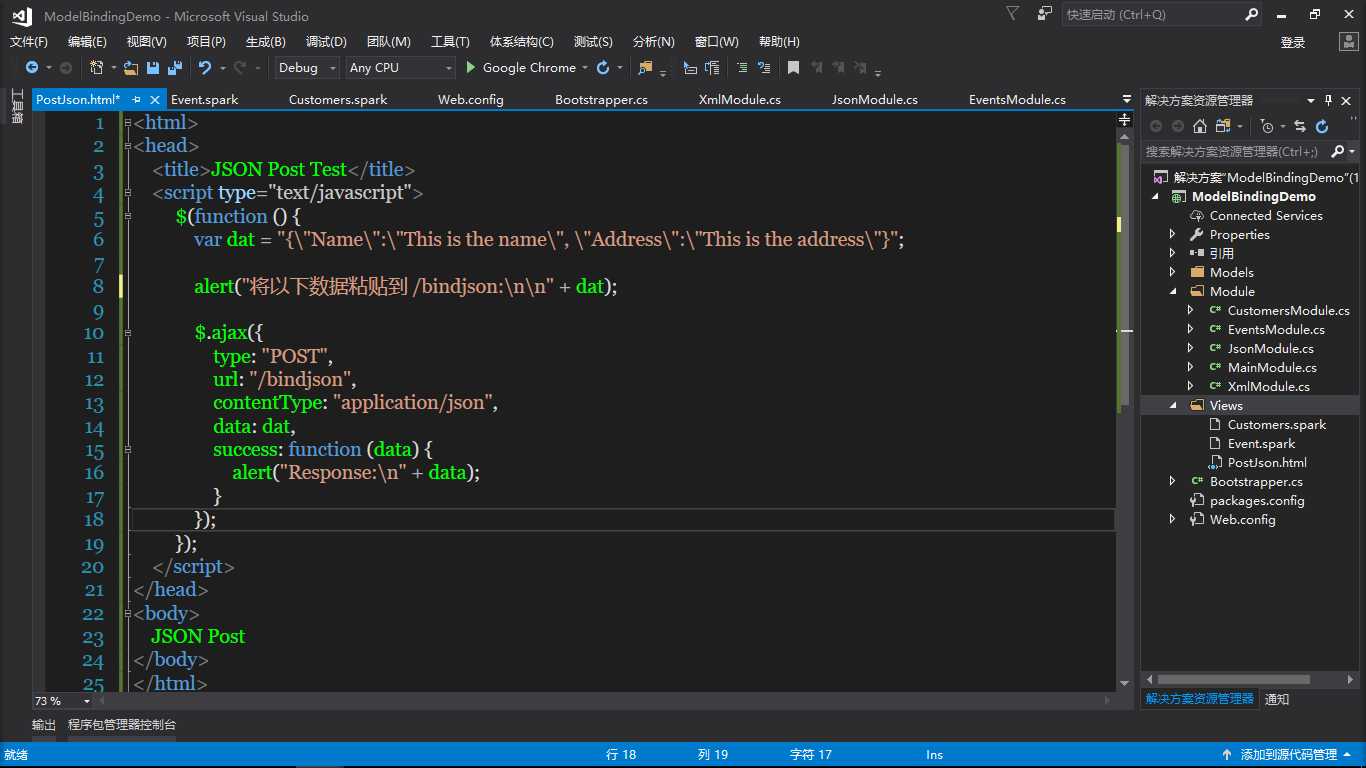The height and width of the screenshot is (768, 1366).
Task: Expand the Bootstrapper.cs tree node
Action: tap(1173, 482)
